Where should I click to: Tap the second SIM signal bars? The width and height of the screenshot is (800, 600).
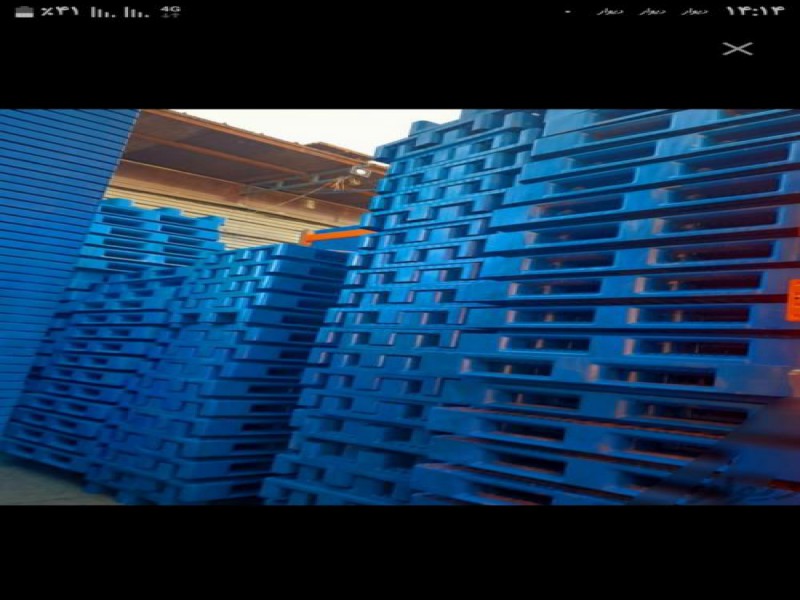[130, 12]
